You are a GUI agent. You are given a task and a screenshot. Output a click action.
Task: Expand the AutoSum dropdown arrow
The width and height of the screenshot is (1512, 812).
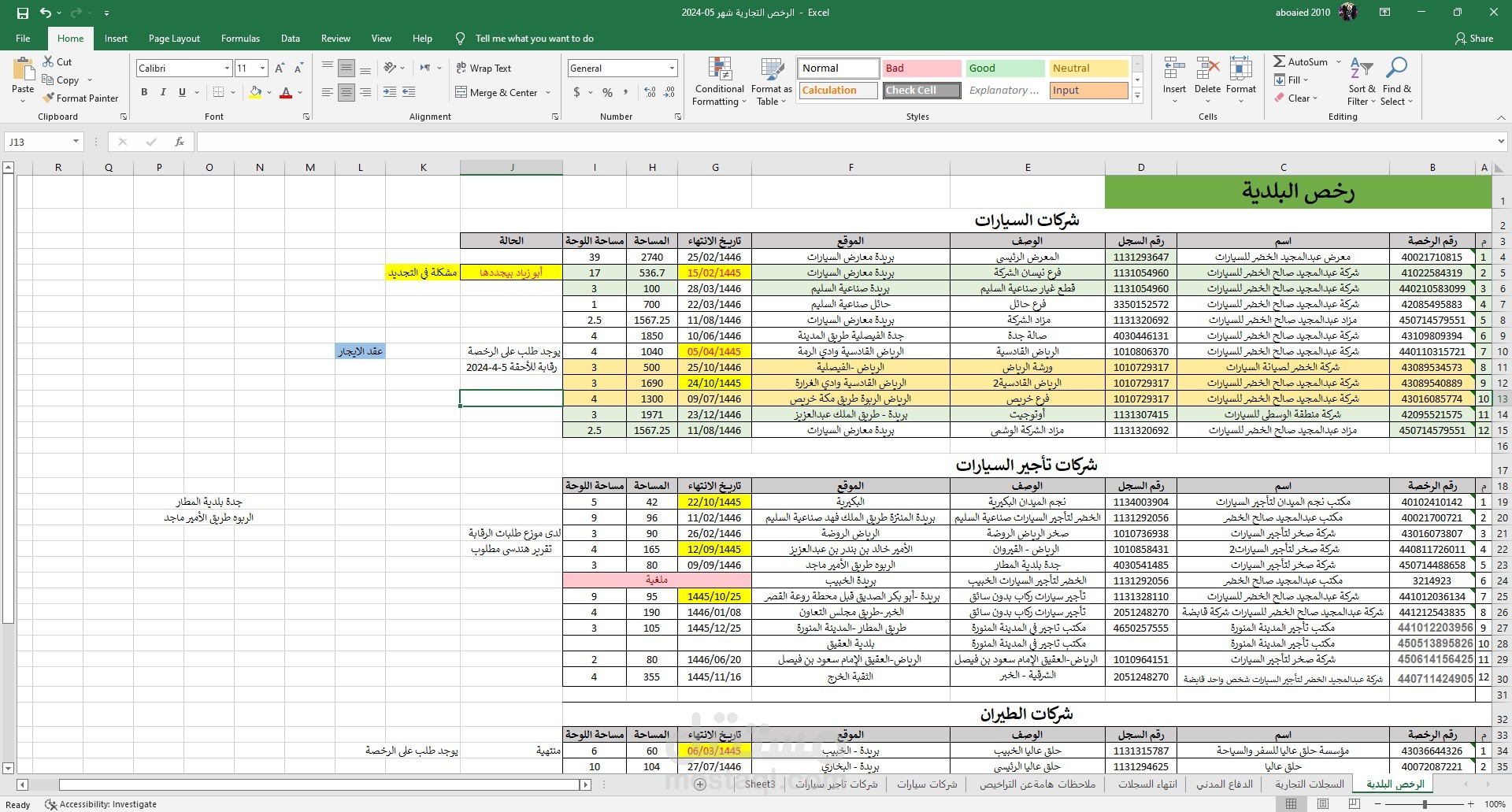pos(1338,61)
